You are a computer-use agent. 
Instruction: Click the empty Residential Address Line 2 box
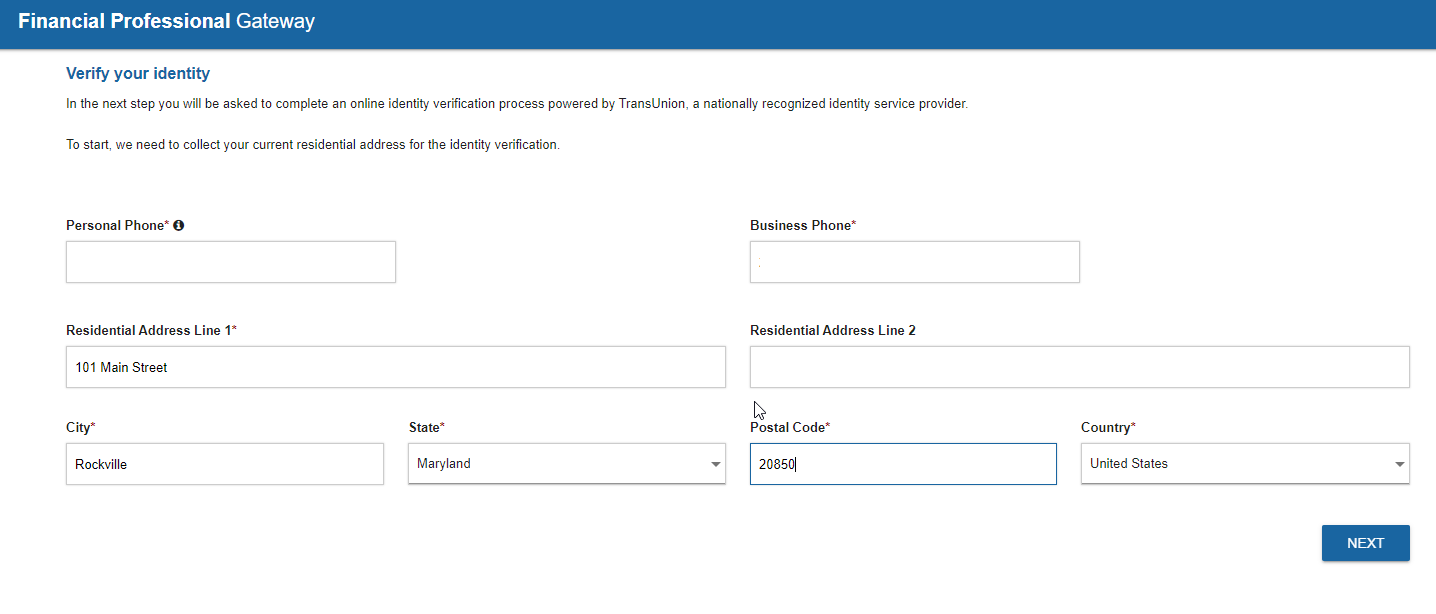(x=1079, y=367)
